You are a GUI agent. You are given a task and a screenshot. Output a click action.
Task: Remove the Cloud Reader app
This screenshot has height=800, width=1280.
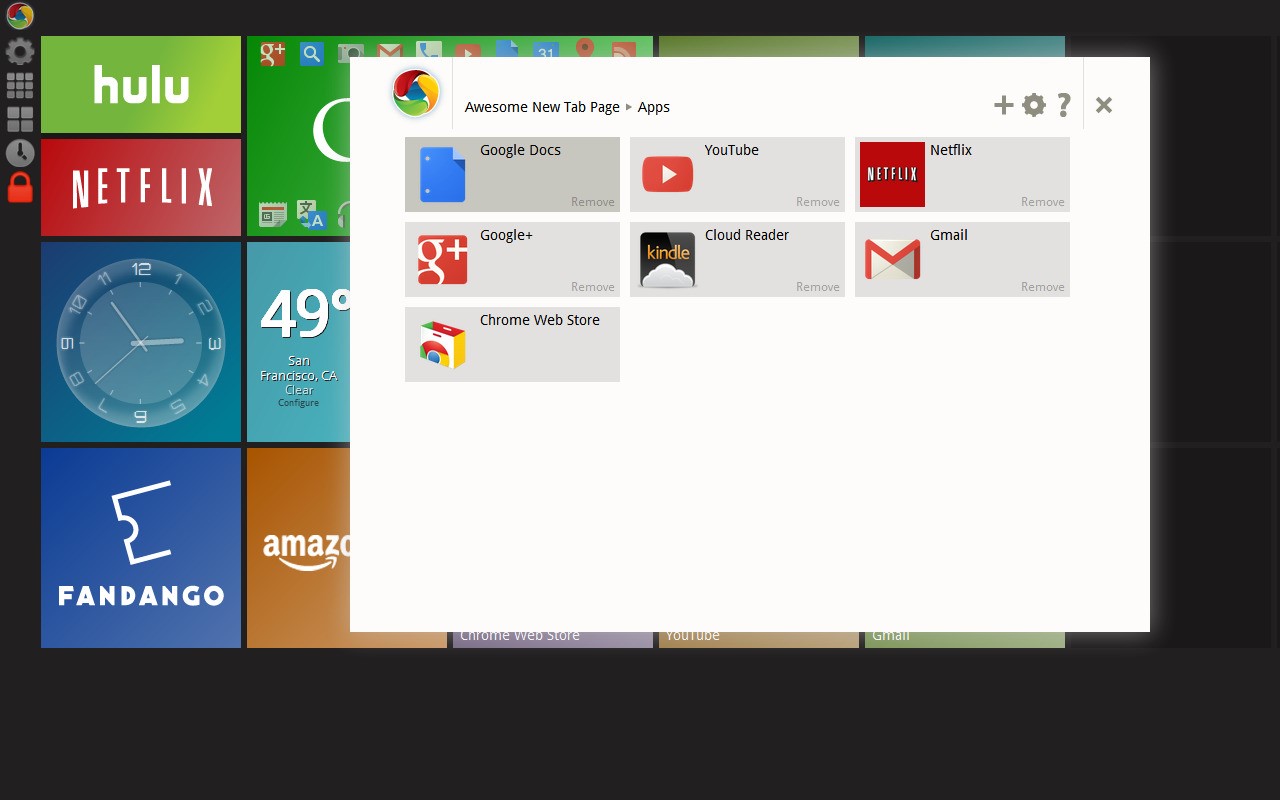click(x=817, y=286)
